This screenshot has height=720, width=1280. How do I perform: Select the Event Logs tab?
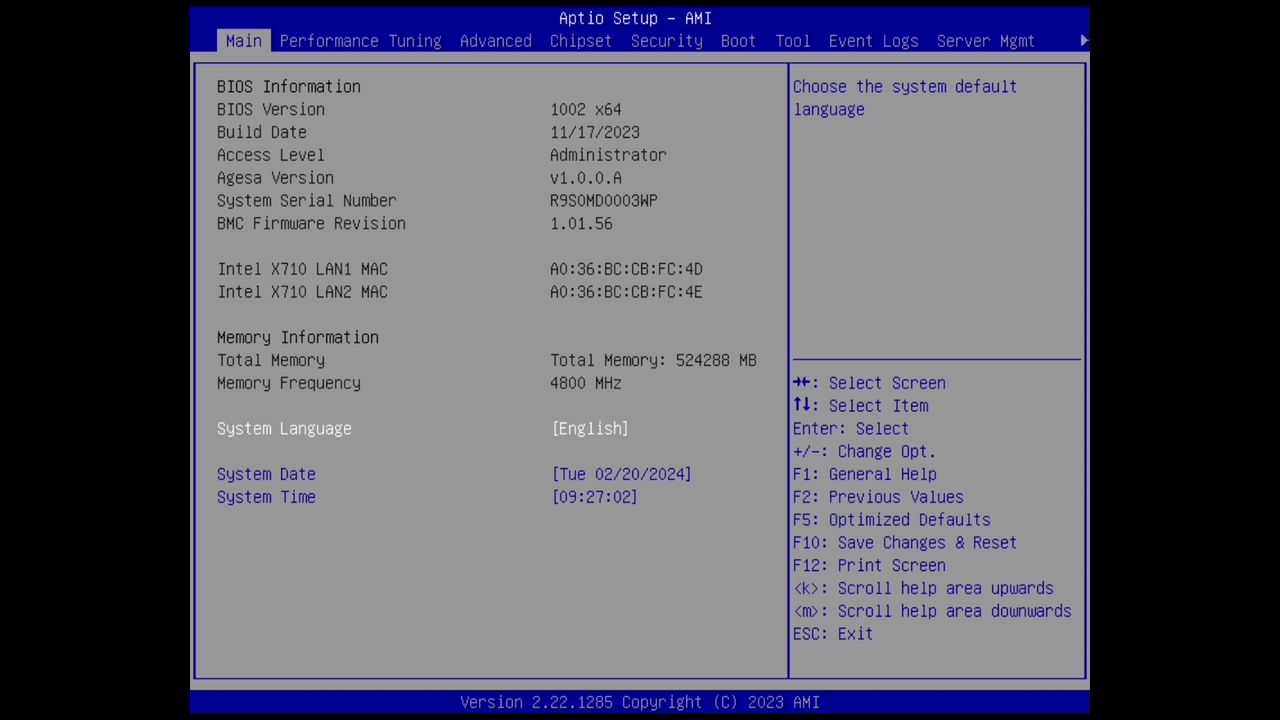pyautogui.click(x=873, y=41)
